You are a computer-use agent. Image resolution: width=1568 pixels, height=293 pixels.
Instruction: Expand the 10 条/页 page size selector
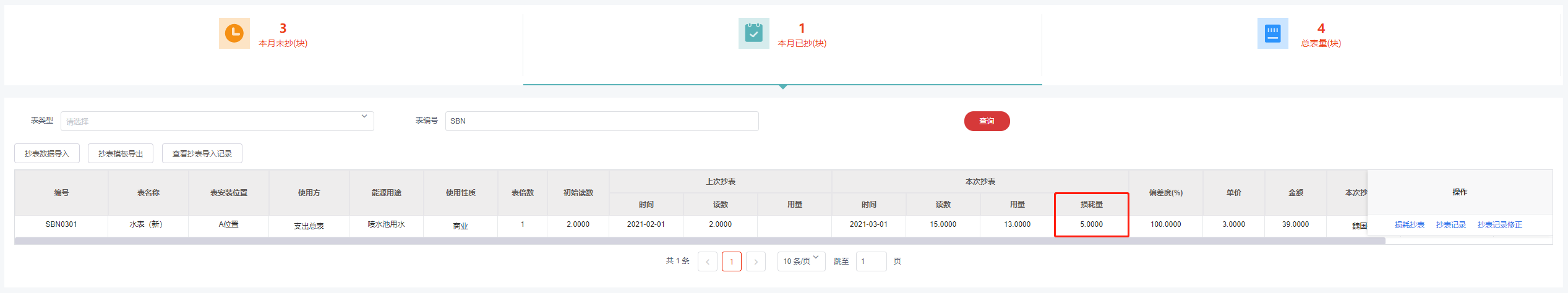pos(801,261)
